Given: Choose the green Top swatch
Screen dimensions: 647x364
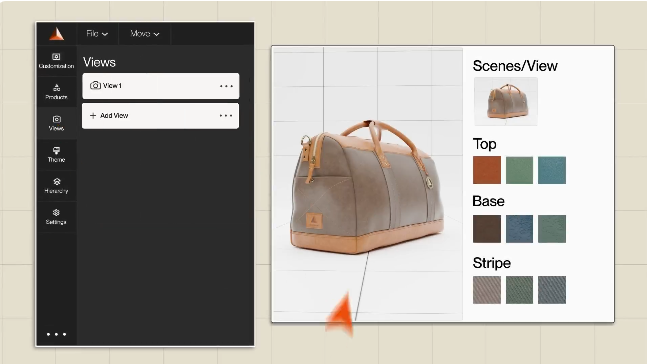Looking at the screenshot, I should (x=519, y=170).
